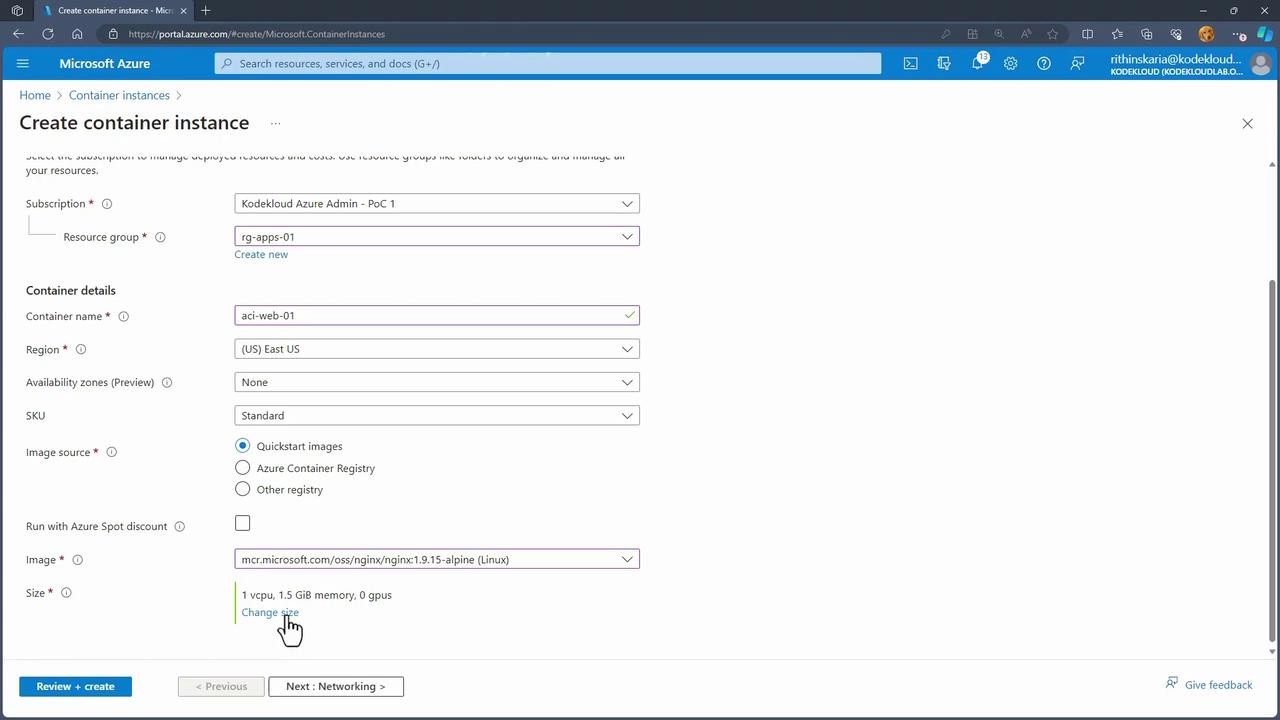Enable Run with Azure Spot discount
Viewport: 1280px width, 720px height.
coord(242,523)
